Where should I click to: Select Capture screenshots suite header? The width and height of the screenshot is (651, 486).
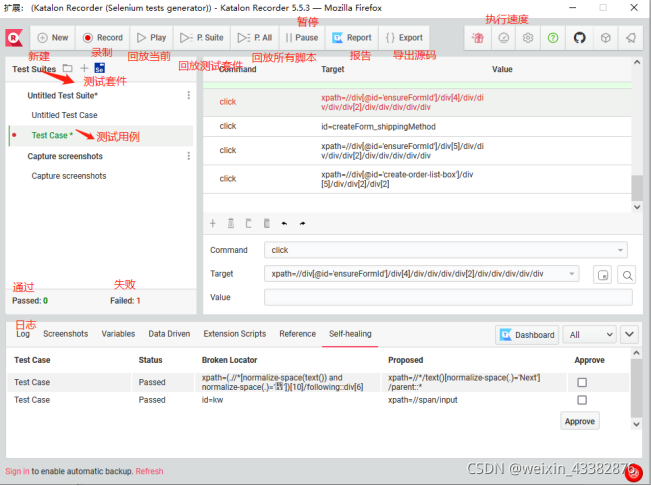click(x=65, y=156)
